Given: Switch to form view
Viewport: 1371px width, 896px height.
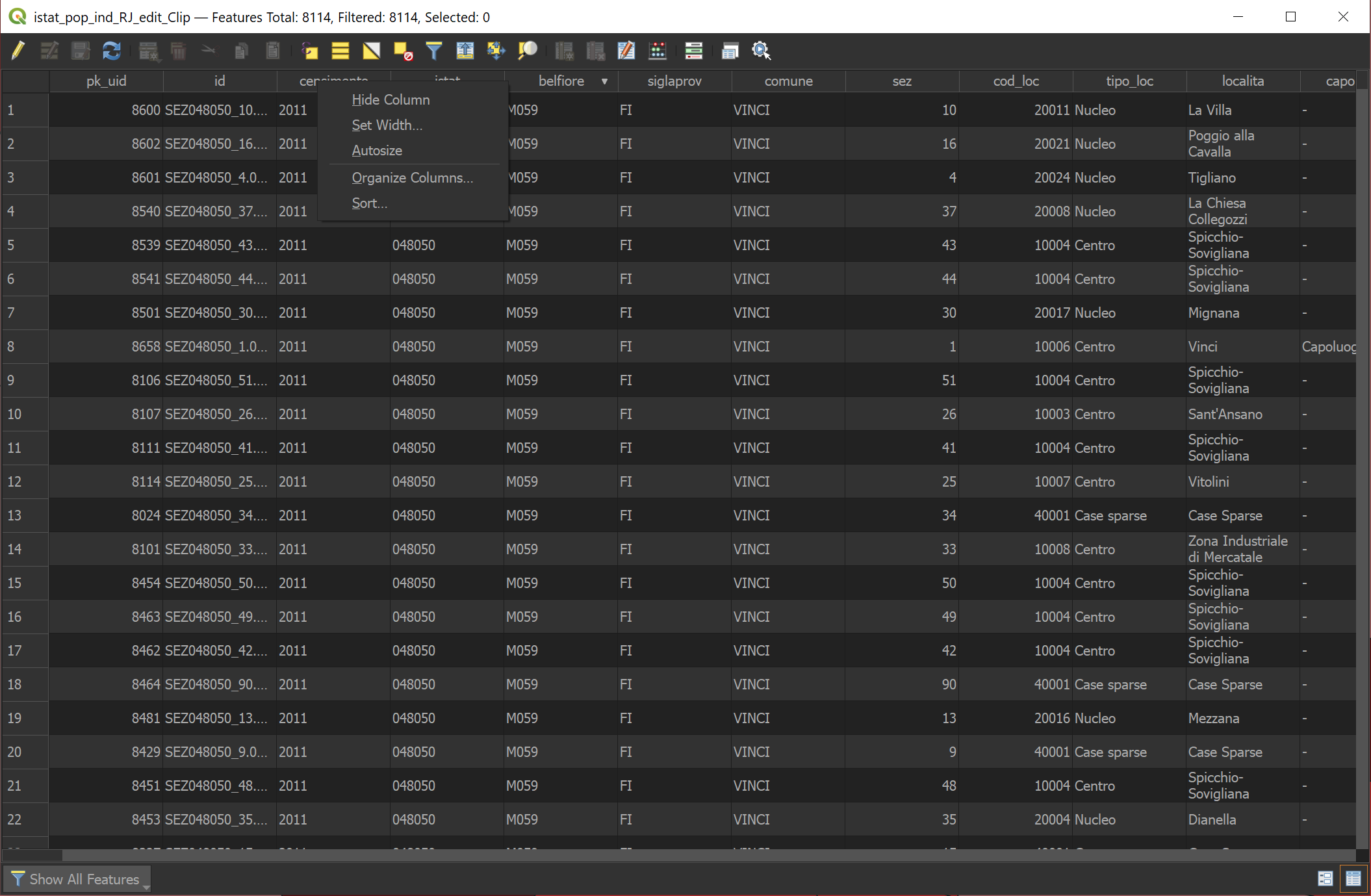Looking at the screenshot, I should pyautogui.click(x=1325, y=878).
